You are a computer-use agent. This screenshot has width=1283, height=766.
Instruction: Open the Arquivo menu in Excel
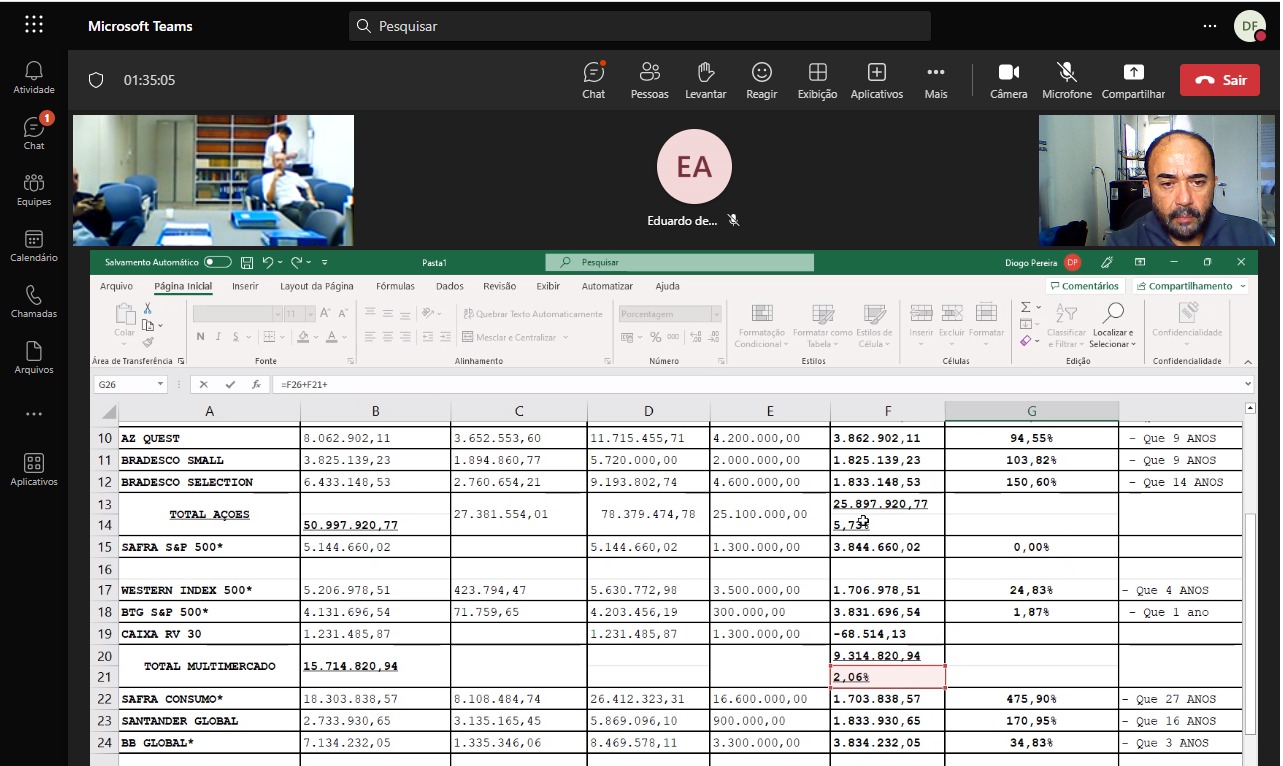point(116,286)
